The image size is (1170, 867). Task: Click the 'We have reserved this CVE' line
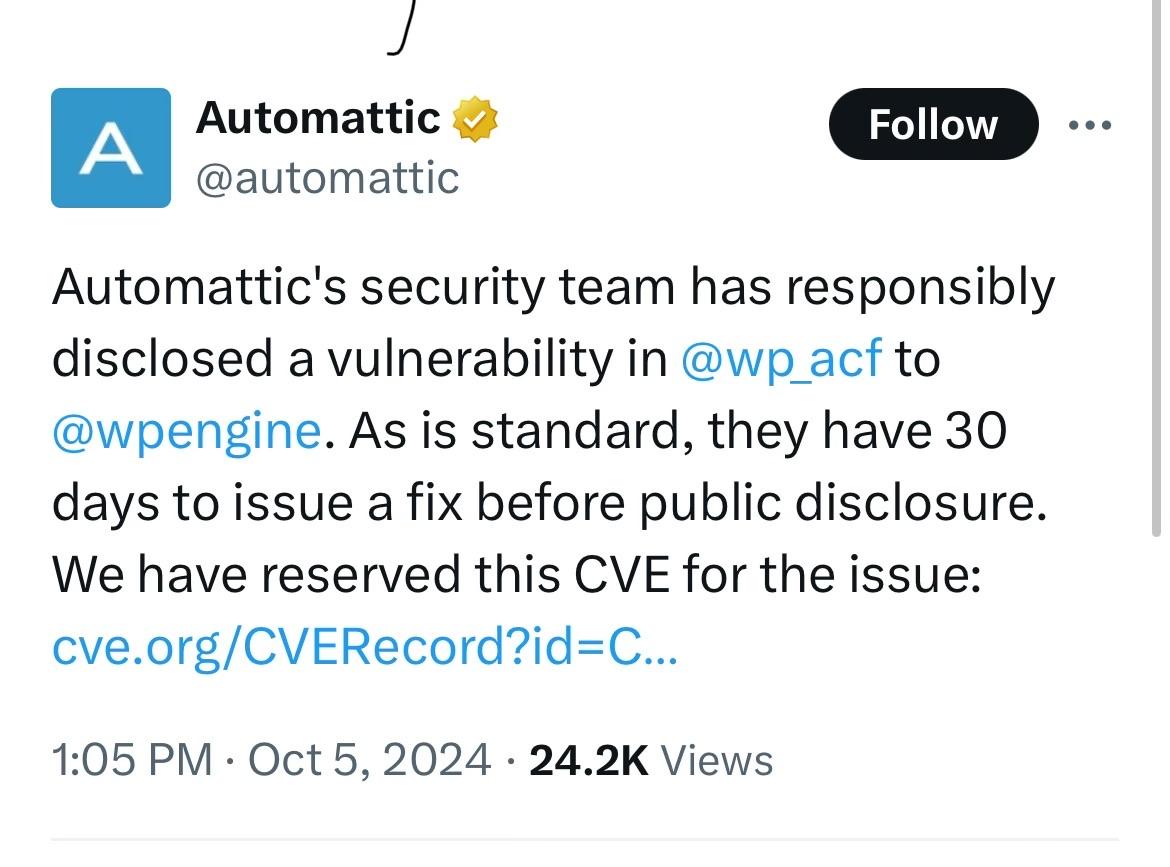coord(516,575)
